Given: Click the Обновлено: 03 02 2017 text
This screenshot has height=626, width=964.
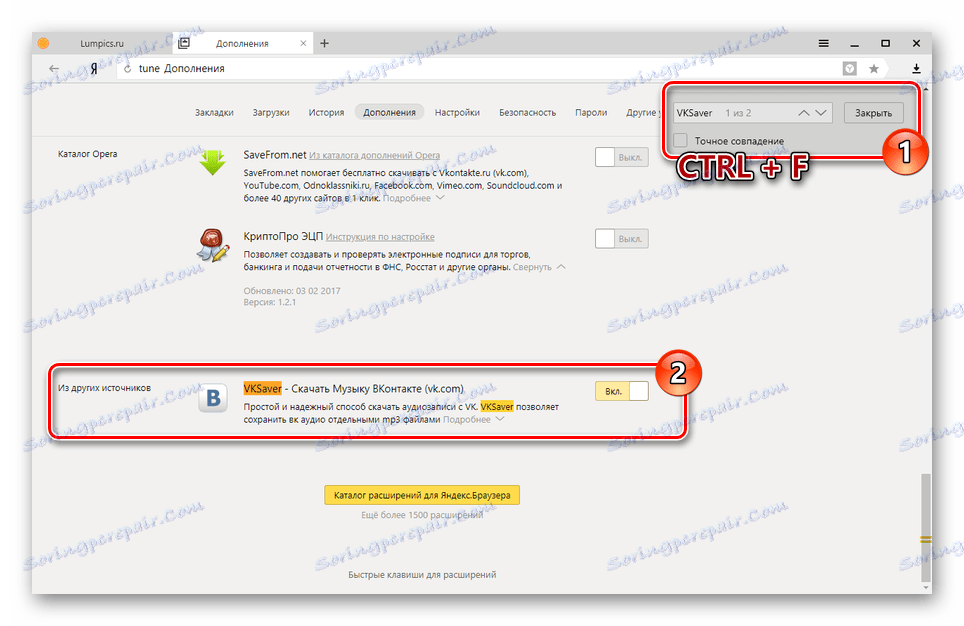Looking at the screenshot, I should tap(291, 290).
